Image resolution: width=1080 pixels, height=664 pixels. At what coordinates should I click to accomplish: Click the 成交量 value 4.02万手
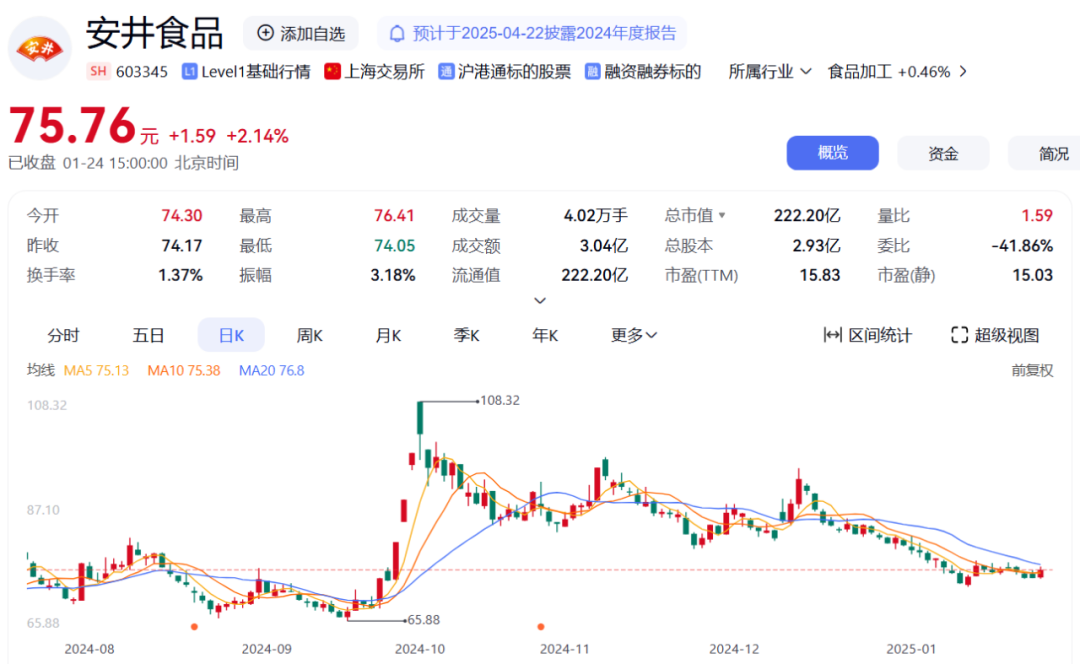click(596, 216)
